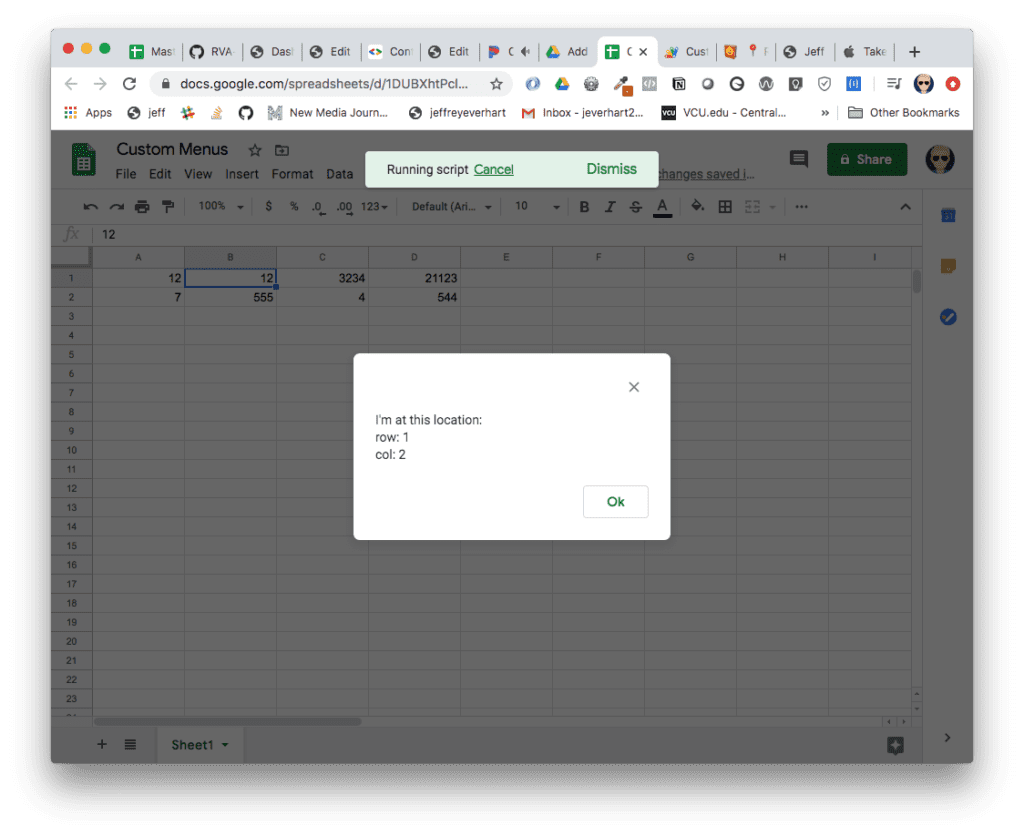Open Google Calendar from the side panel
This screenshot has height=836, width=1024.
coord(948,214)
